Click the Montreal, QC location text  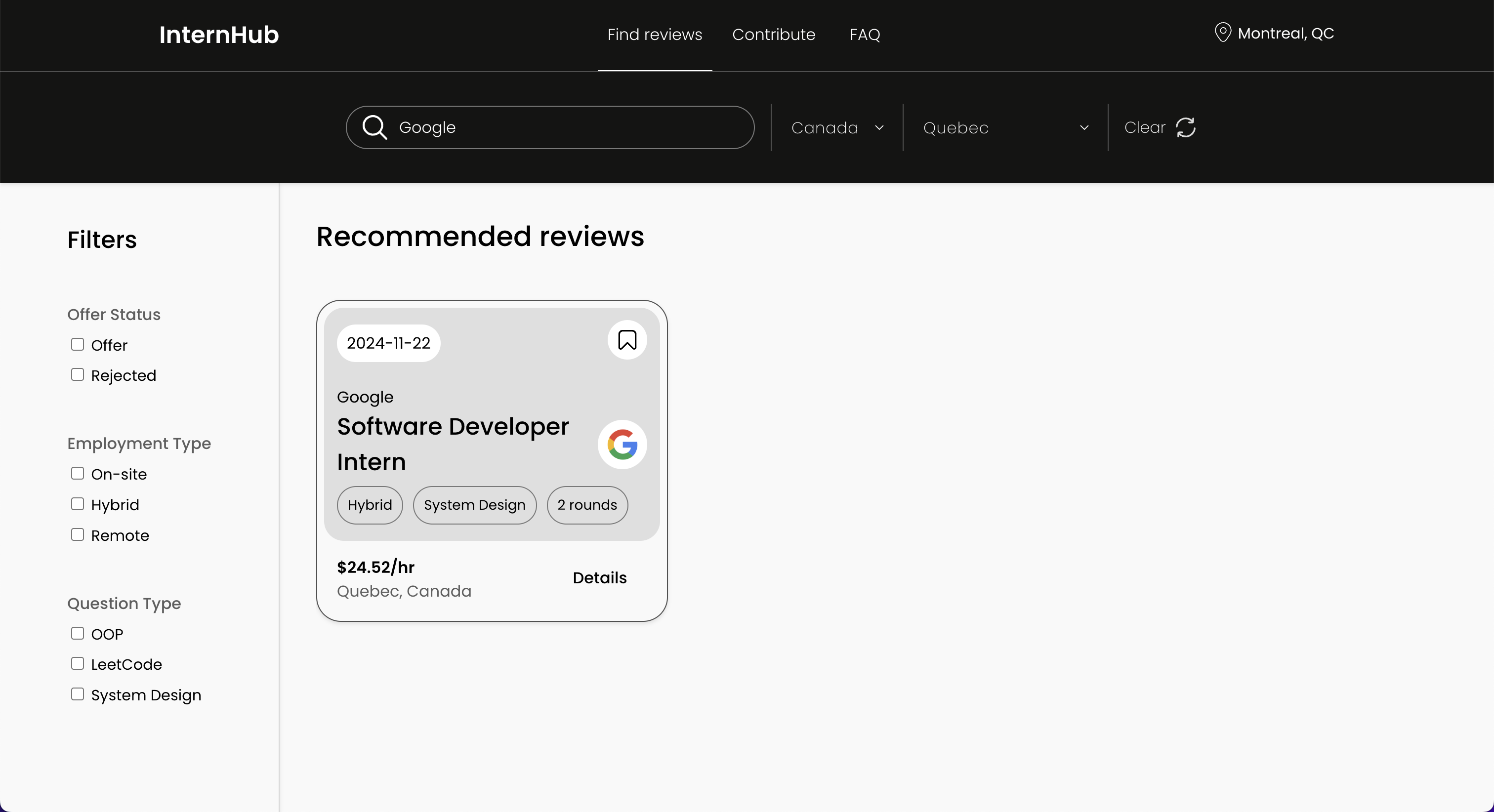1285,34
